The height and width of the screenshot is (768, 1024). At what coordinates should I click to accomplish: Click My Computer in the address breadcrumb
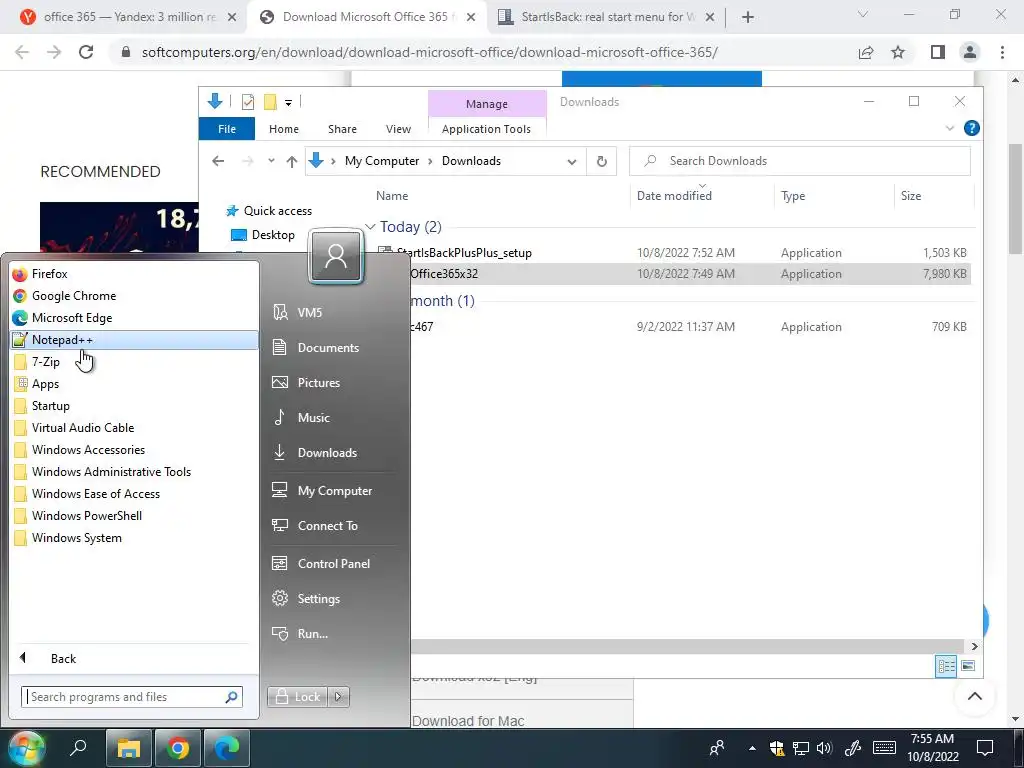[x=381, y=161]
